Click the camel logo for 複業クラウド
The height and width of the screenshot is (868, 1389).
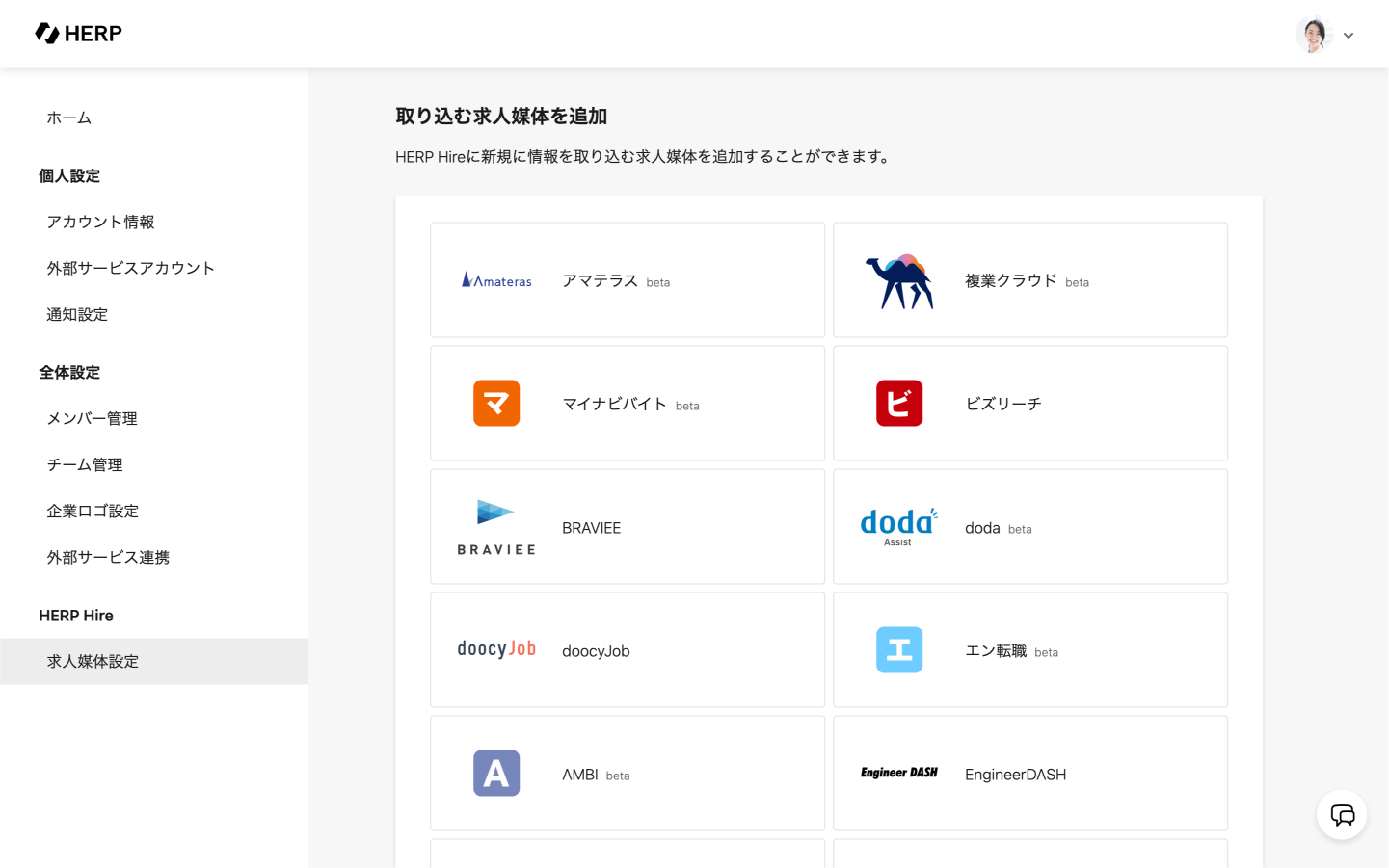[x=899, y=281]
